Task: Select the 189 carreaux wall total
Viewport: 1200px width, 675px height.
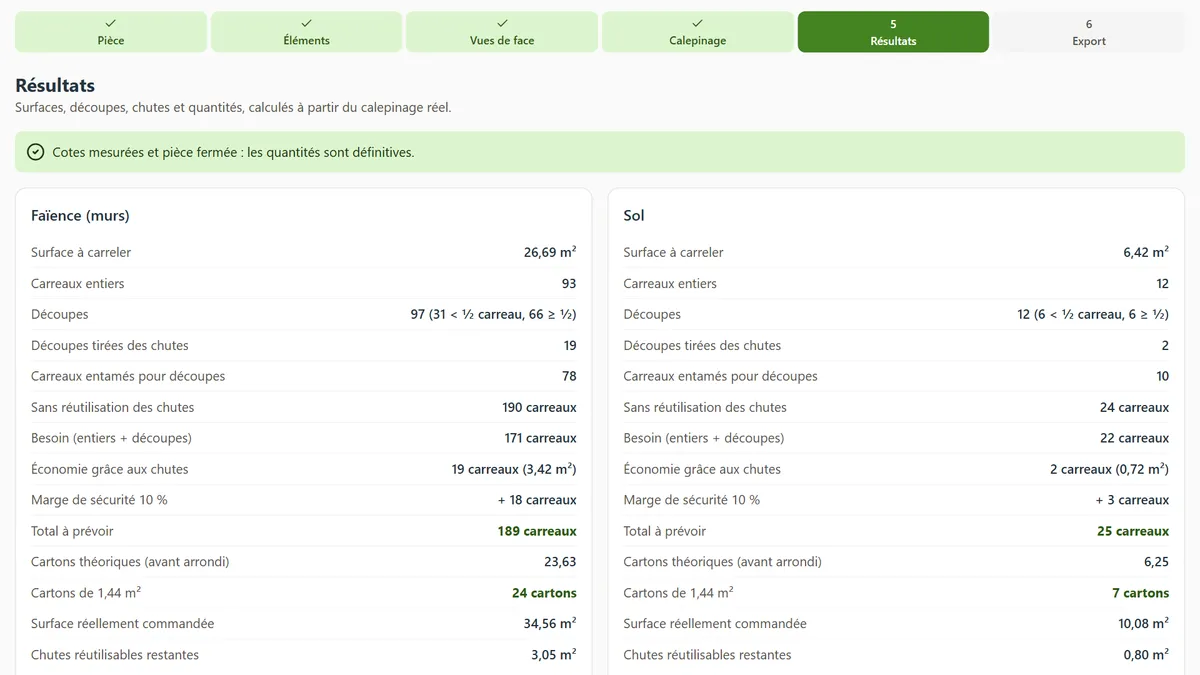Action: pos(537,531)
